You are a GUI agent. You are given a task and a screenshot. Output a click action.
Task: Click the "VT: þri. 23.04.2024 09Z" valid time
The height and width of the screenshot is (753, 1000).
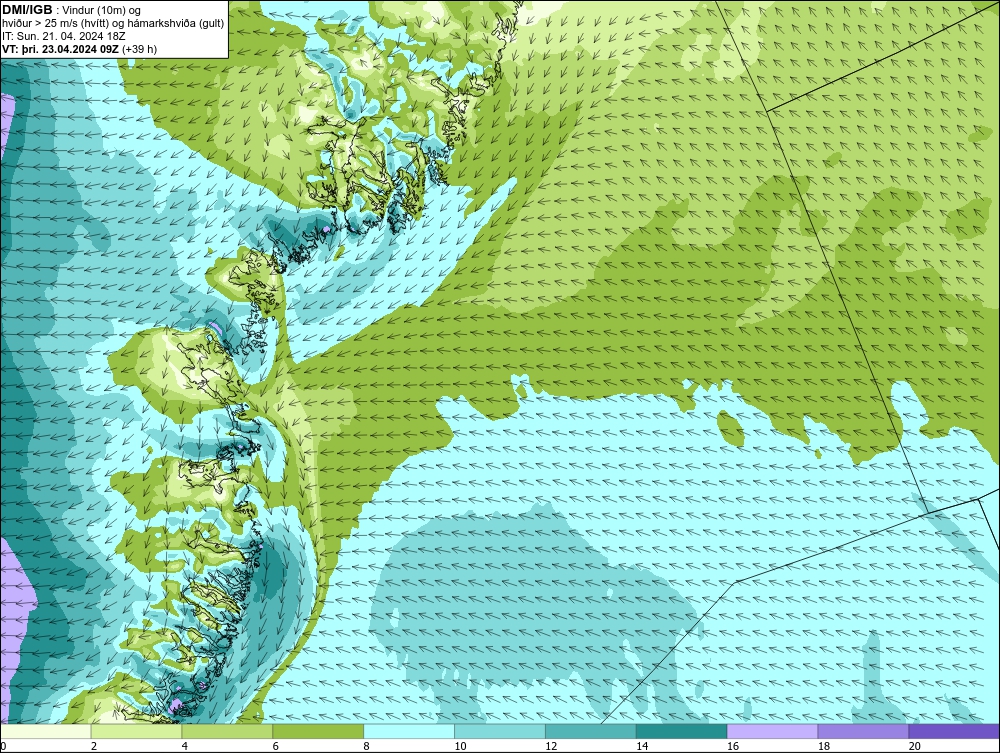click(x=61, y=49)
